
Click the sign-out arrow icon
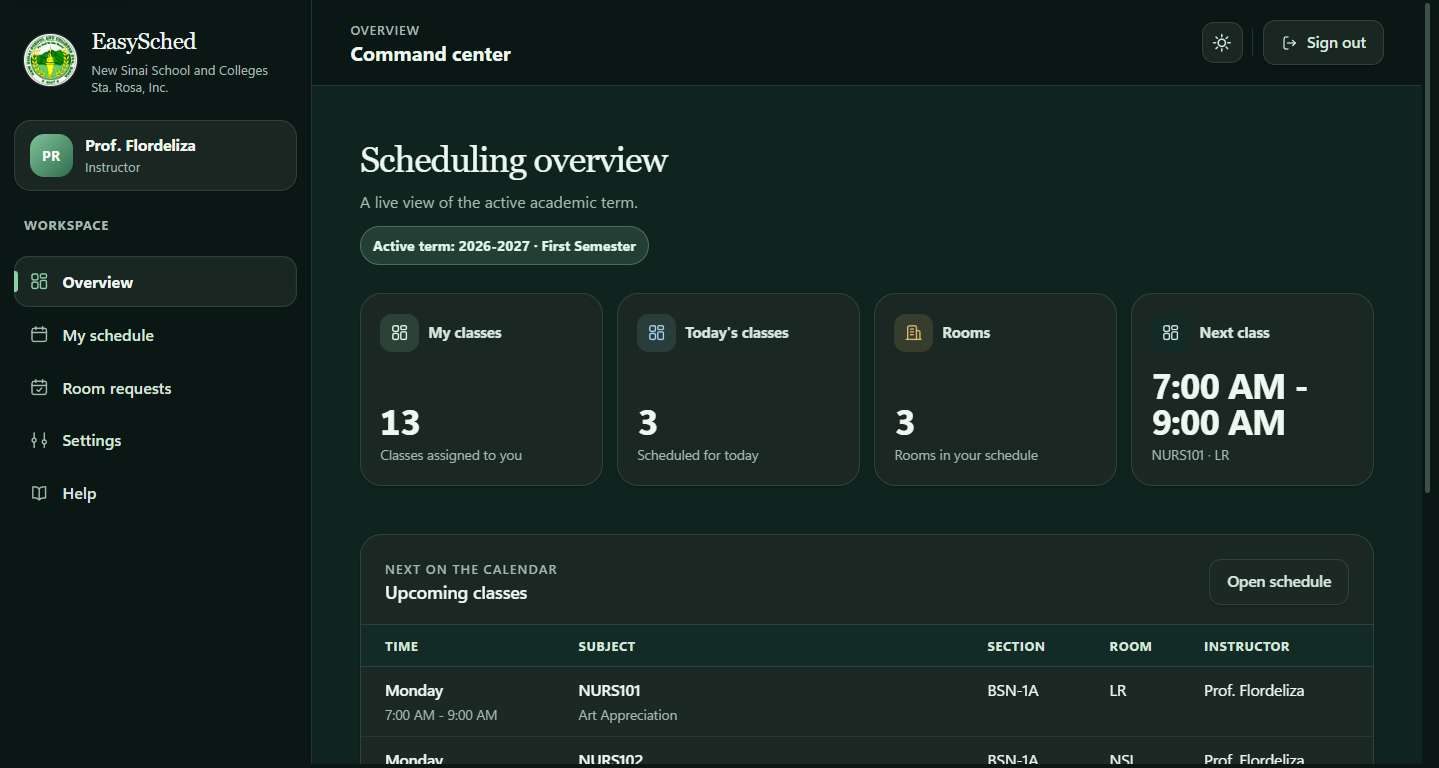[x=1289, y=43]
